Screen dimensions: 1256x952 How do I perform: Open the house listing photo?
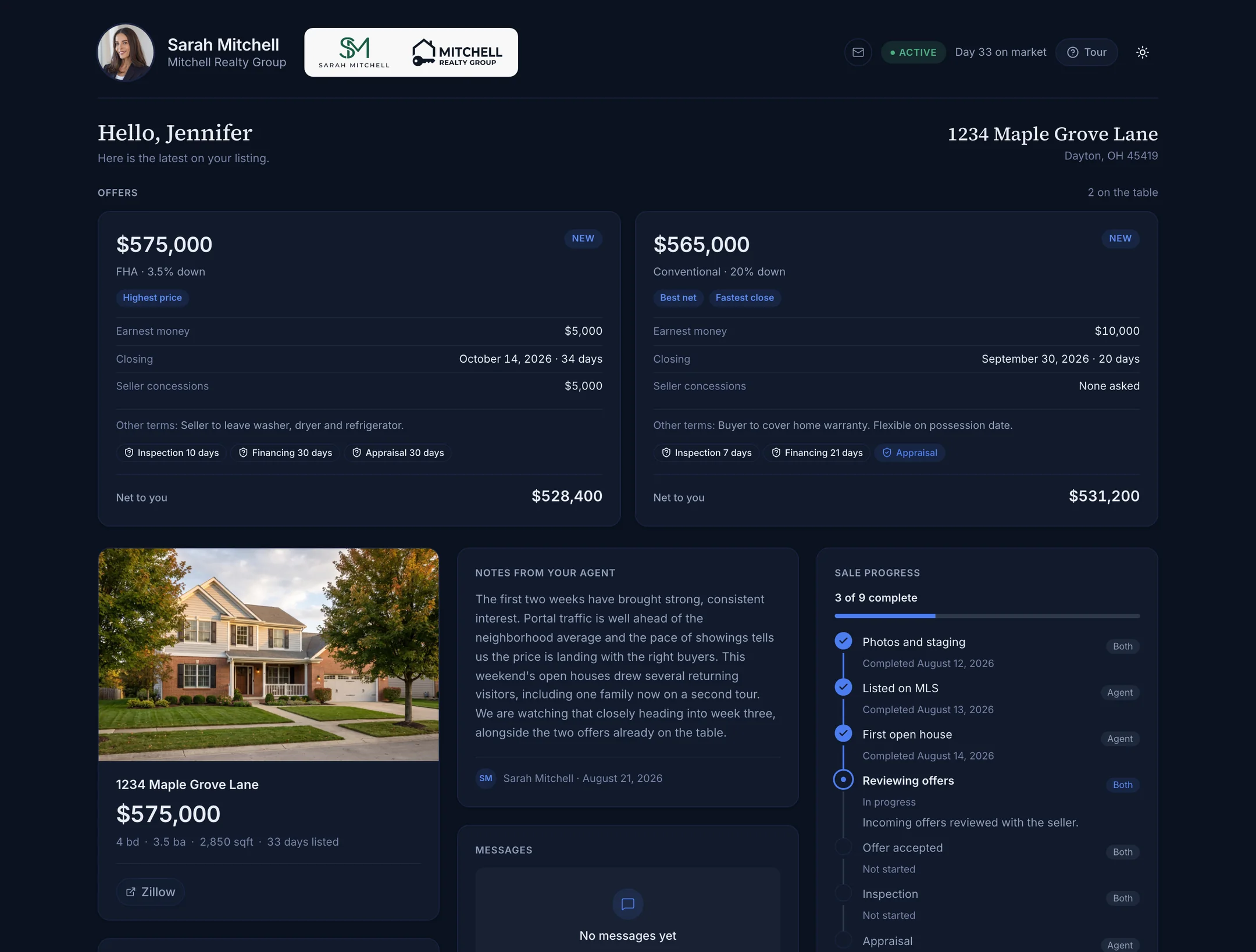[269, 654]
